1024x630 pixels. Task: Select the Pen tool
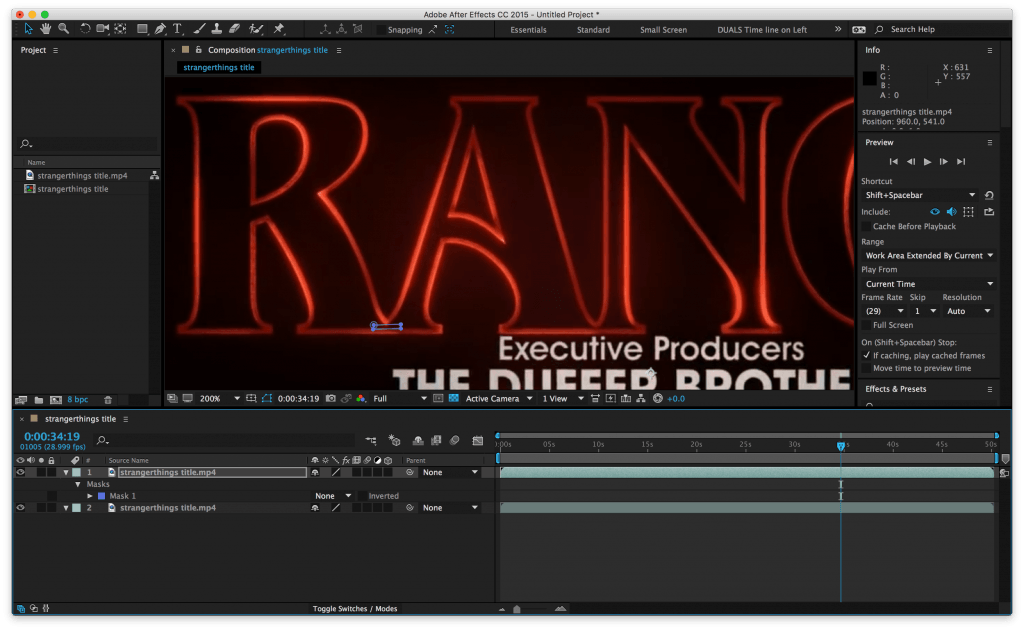pyautogui.click(x=160, y=29)
